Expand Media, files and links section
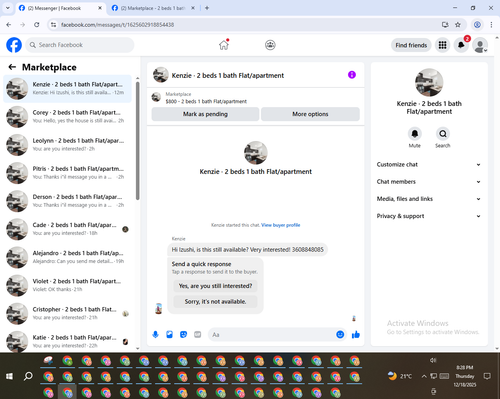 click(x=429, y=199)
